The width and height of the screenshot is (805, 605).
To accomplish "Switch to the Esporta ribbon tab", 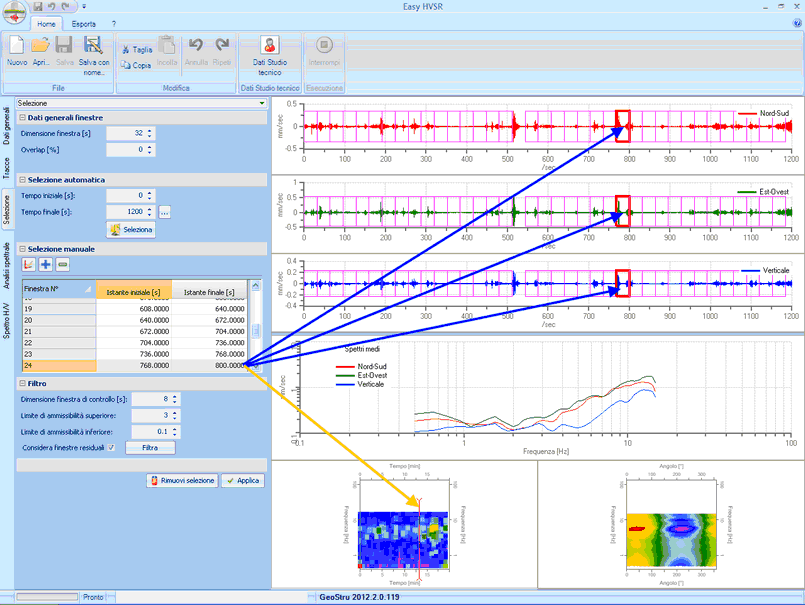I will 84,24.
